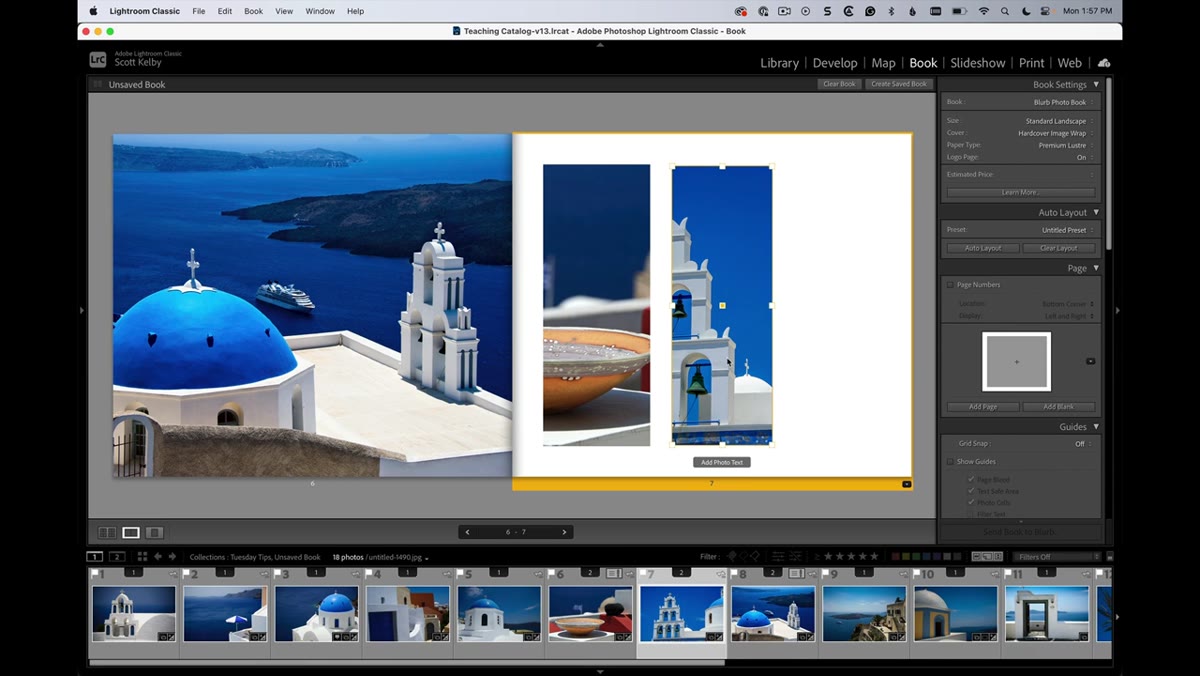Click the Lrc application logo
Viewport: 1200px width, 676px height.
point(98,60)
